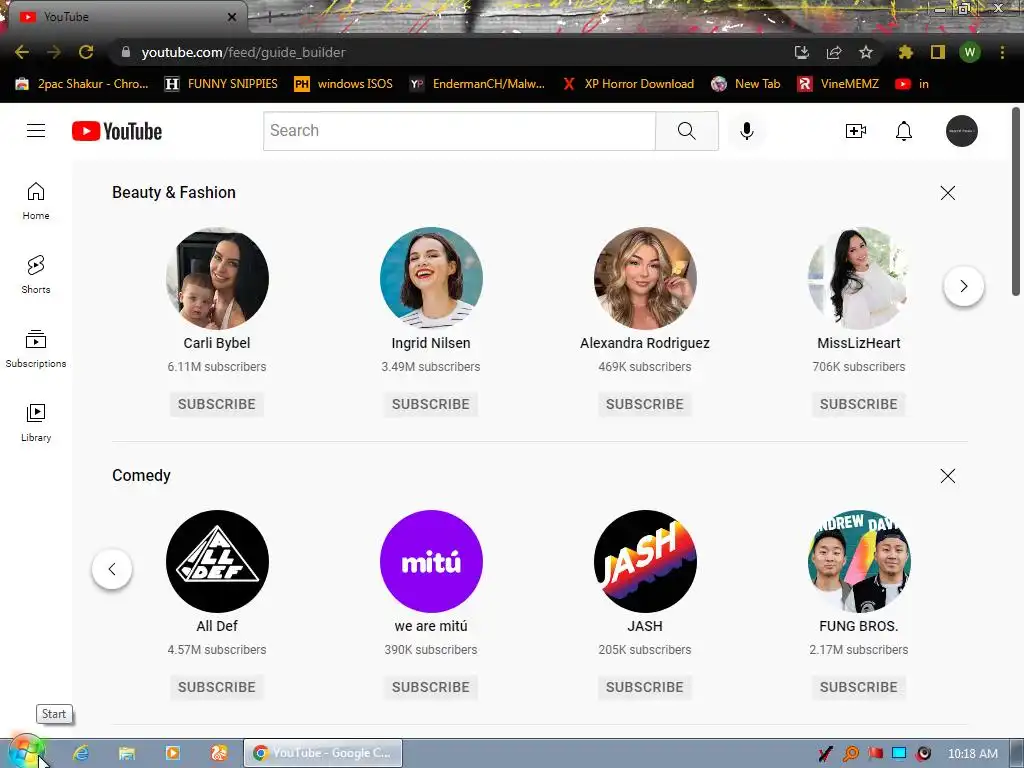Show next Beauty & Fashion channels
This screenshot has width=1024, height=768.
click(963, 286)
